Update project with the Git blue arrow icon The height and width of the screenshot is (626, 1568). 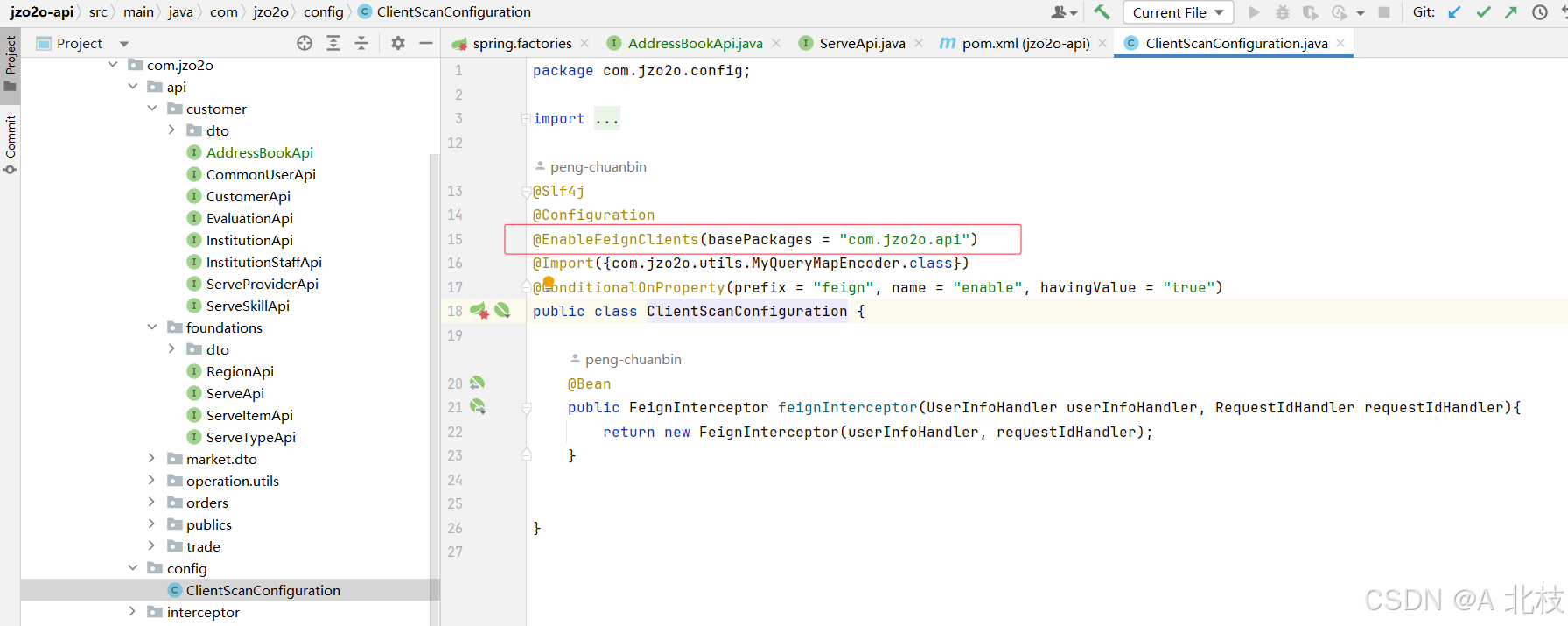click(1454, 12)
